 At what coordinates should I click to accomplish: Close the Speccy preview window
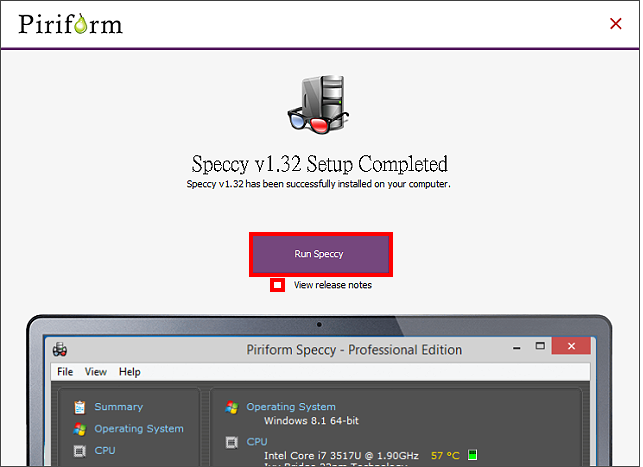571,346
